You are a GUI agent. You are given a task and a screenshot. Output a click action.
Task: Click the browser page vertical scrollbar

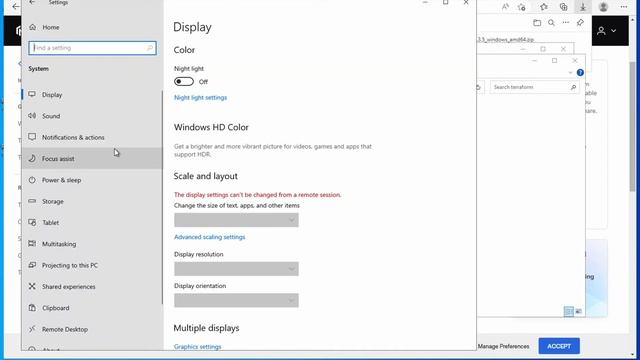pyautogui.click(x=633, y=127)
